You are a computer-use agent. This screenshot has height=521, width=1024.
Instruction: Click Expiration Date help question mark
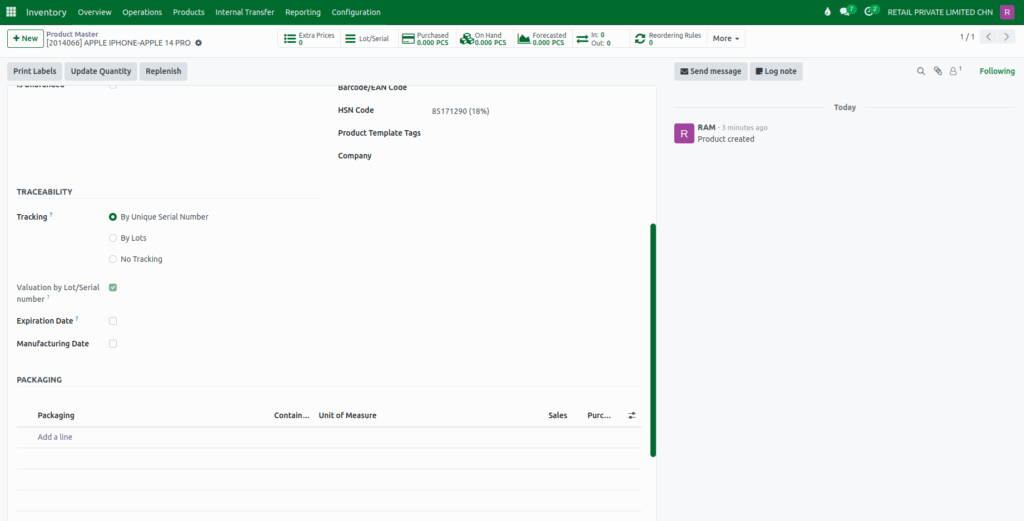click(x=77, y=319)
